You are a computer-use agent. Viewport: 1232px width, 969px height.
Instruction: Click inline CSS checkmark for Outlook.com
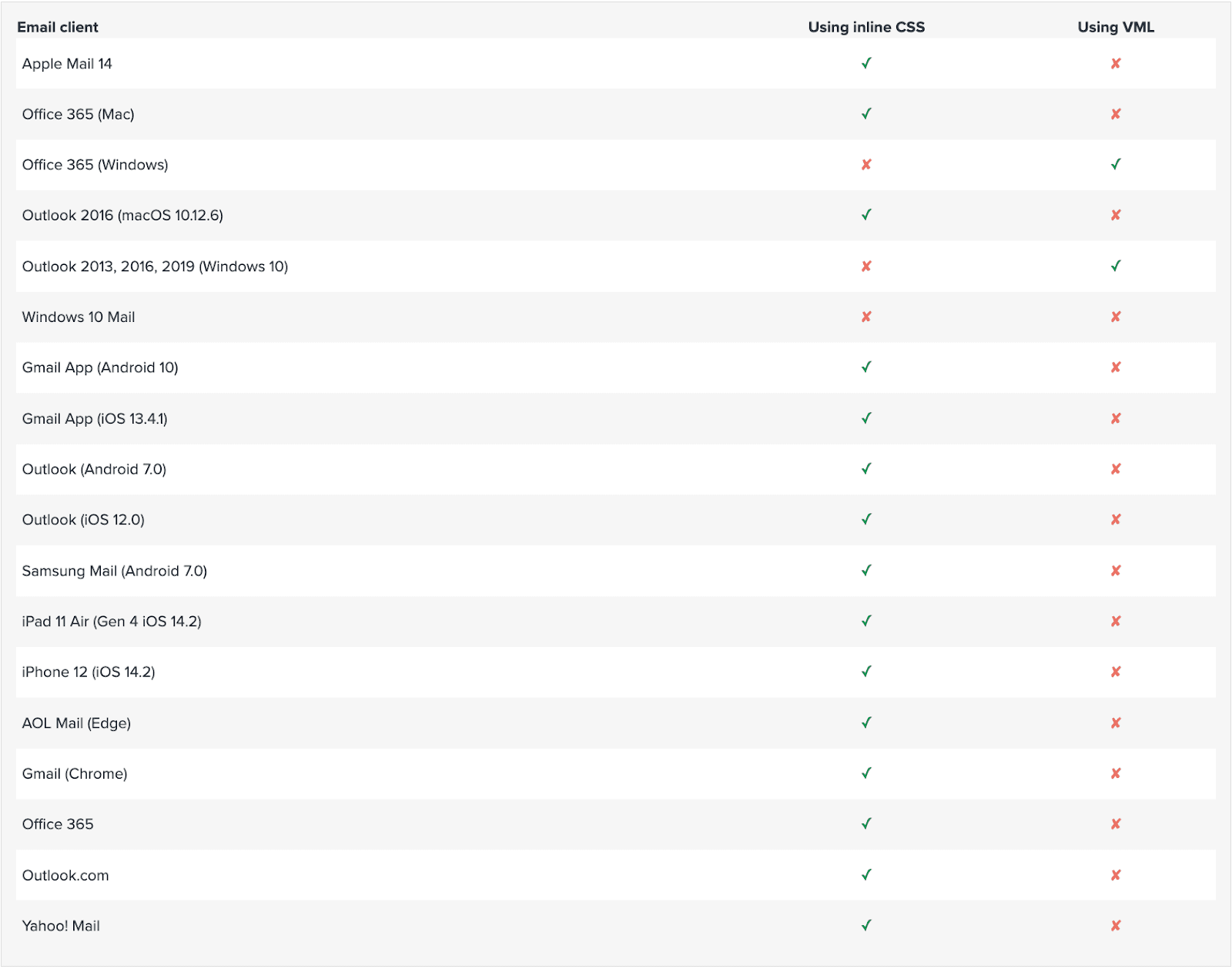click(x=866, y=875)
